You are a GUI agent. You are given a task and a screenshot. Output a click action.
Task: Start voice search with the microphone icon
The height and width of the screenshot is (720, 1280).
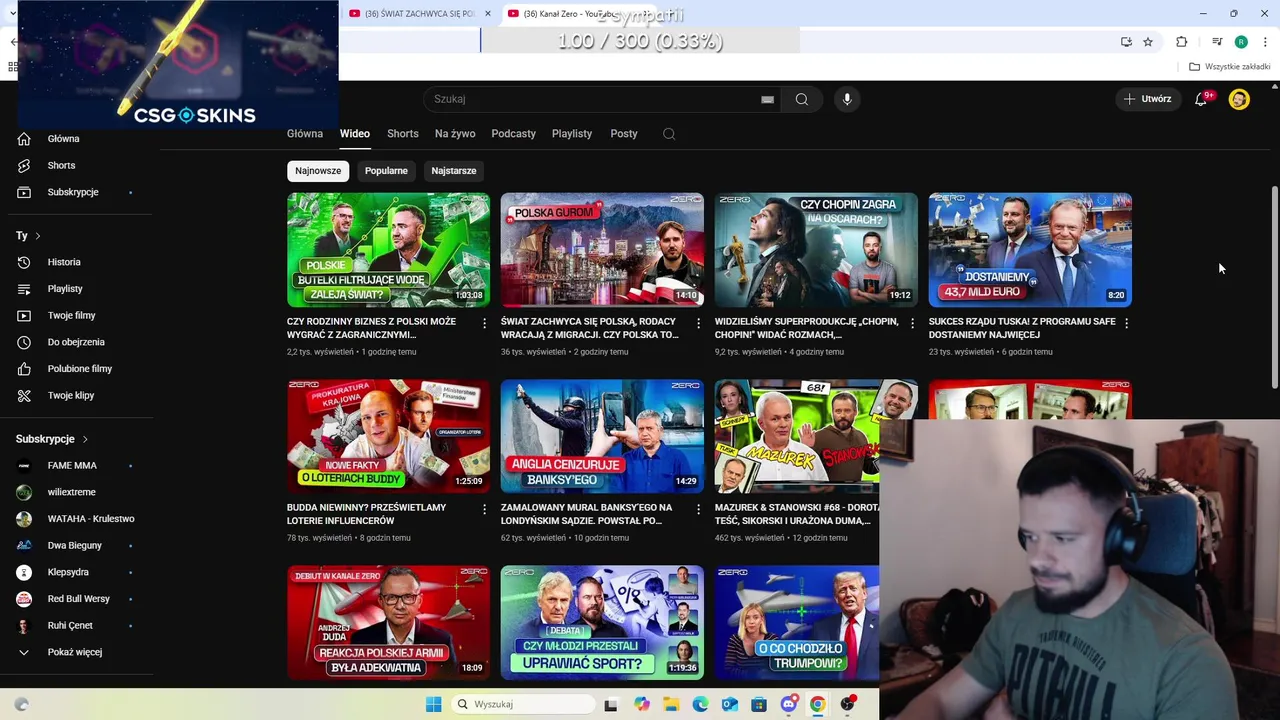(847, 99)
